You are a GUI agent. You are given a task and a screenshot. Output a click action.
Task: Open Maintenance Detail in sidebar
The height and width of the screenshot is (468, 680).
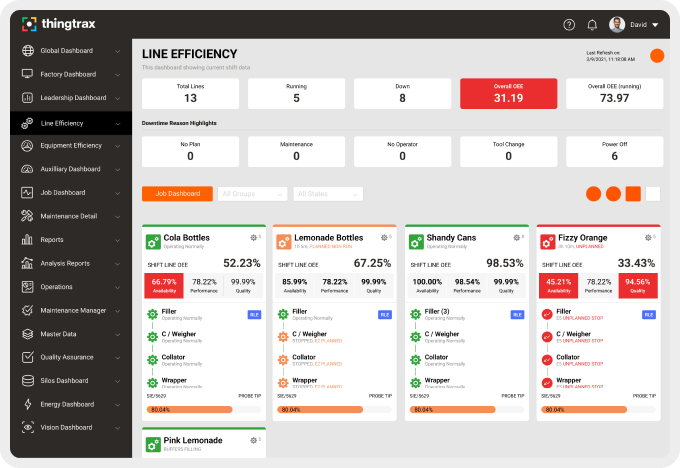tap(68, 216)
